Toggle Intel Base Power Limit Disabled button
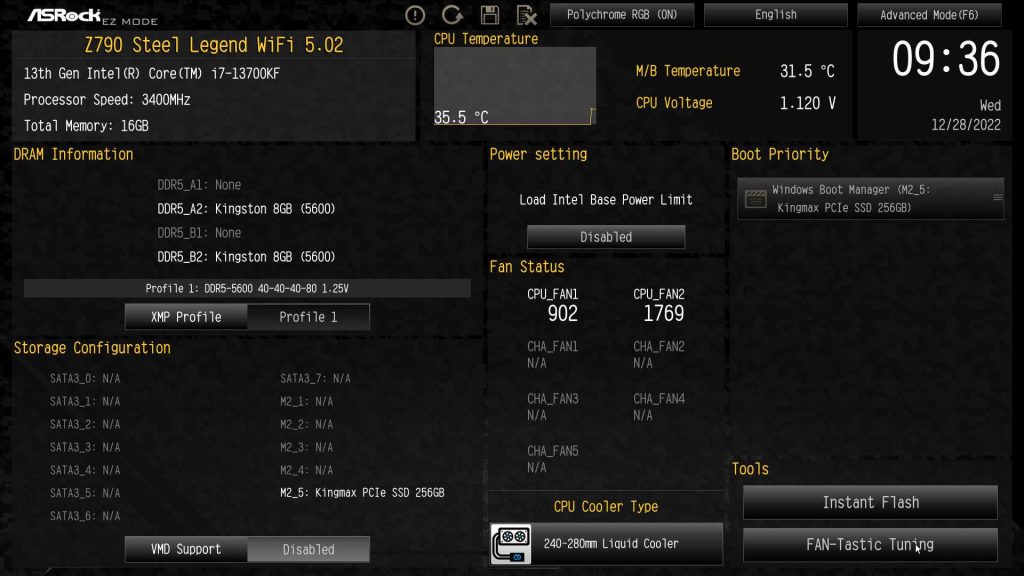 [606, 237]
